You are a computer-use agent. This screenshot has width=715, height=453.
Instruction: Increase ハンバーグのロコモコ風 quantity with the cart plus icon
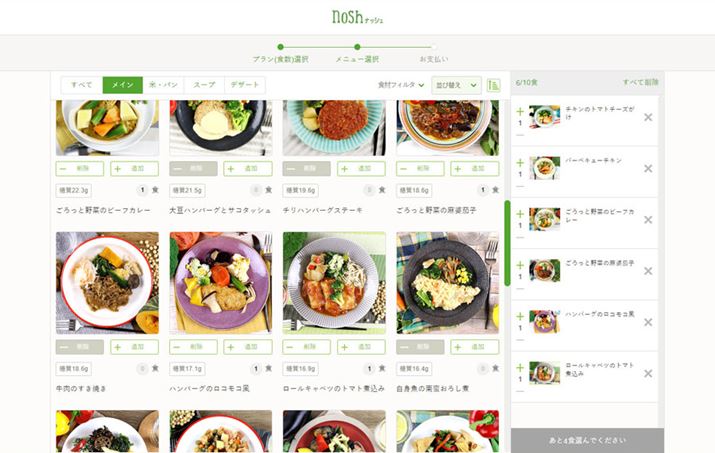(x=520, y=316)
